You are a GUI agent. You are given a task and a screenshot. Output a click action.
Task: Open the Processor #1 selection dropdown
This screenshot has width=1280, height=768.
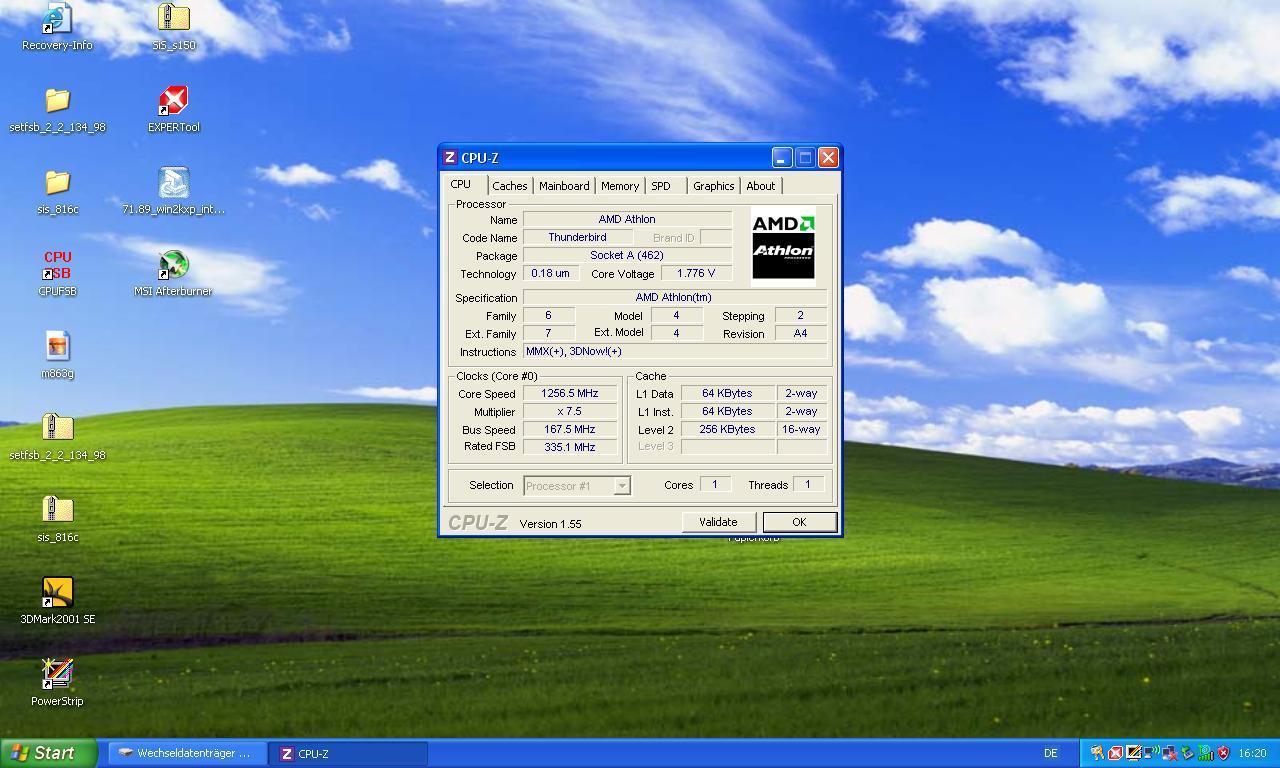pos(577,486)
